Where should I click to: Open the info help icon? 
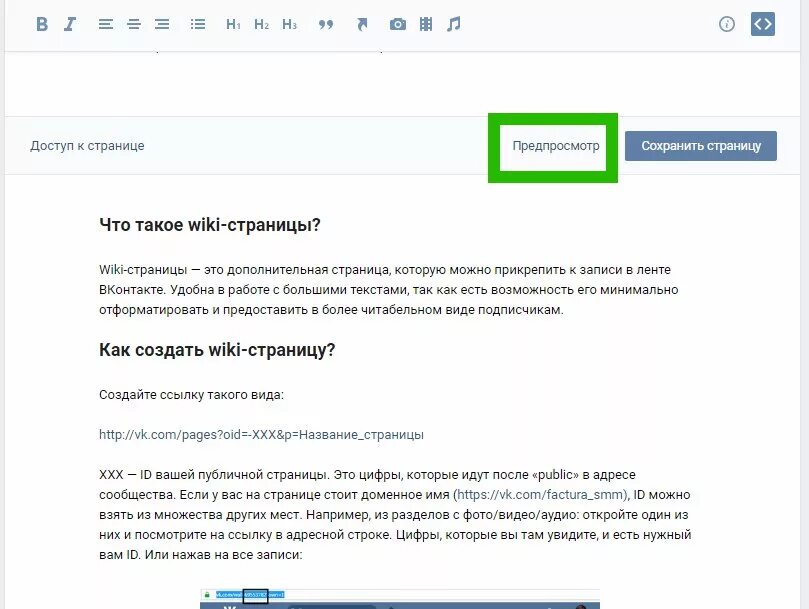click(x=727, y=24)
